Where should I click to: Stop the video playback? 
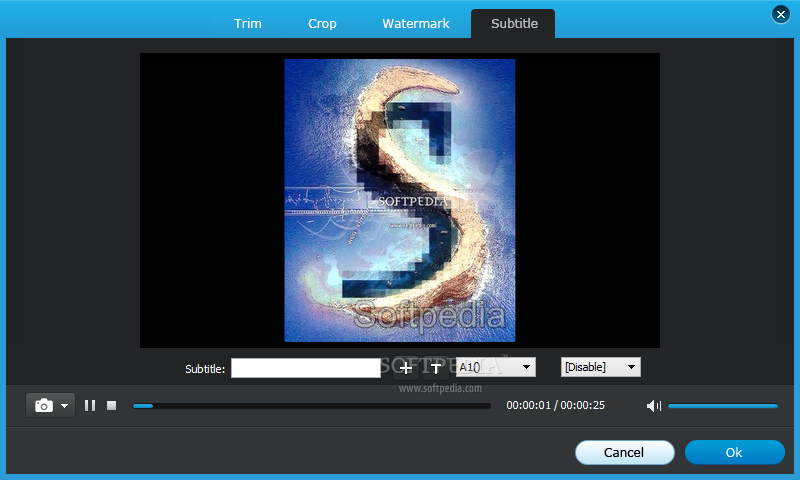click(x=111, y=406)
